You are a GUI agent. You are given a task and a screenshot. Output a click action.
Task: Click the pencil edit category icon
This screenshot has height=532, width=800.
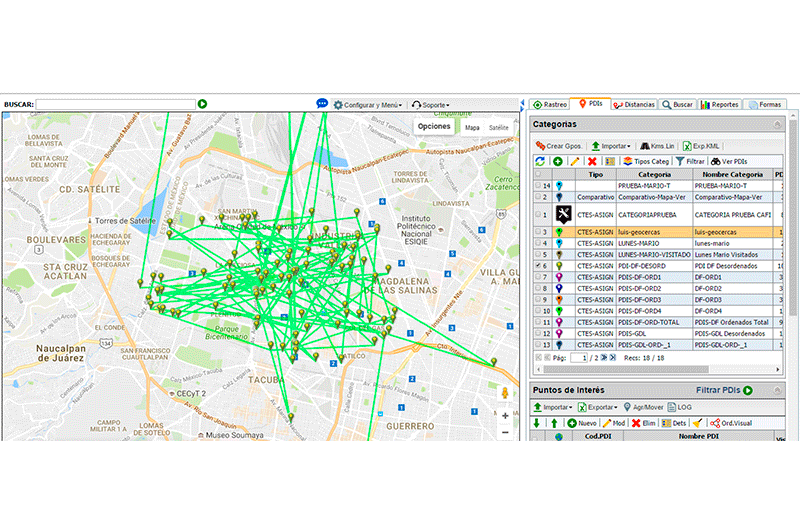pos(575,161)
